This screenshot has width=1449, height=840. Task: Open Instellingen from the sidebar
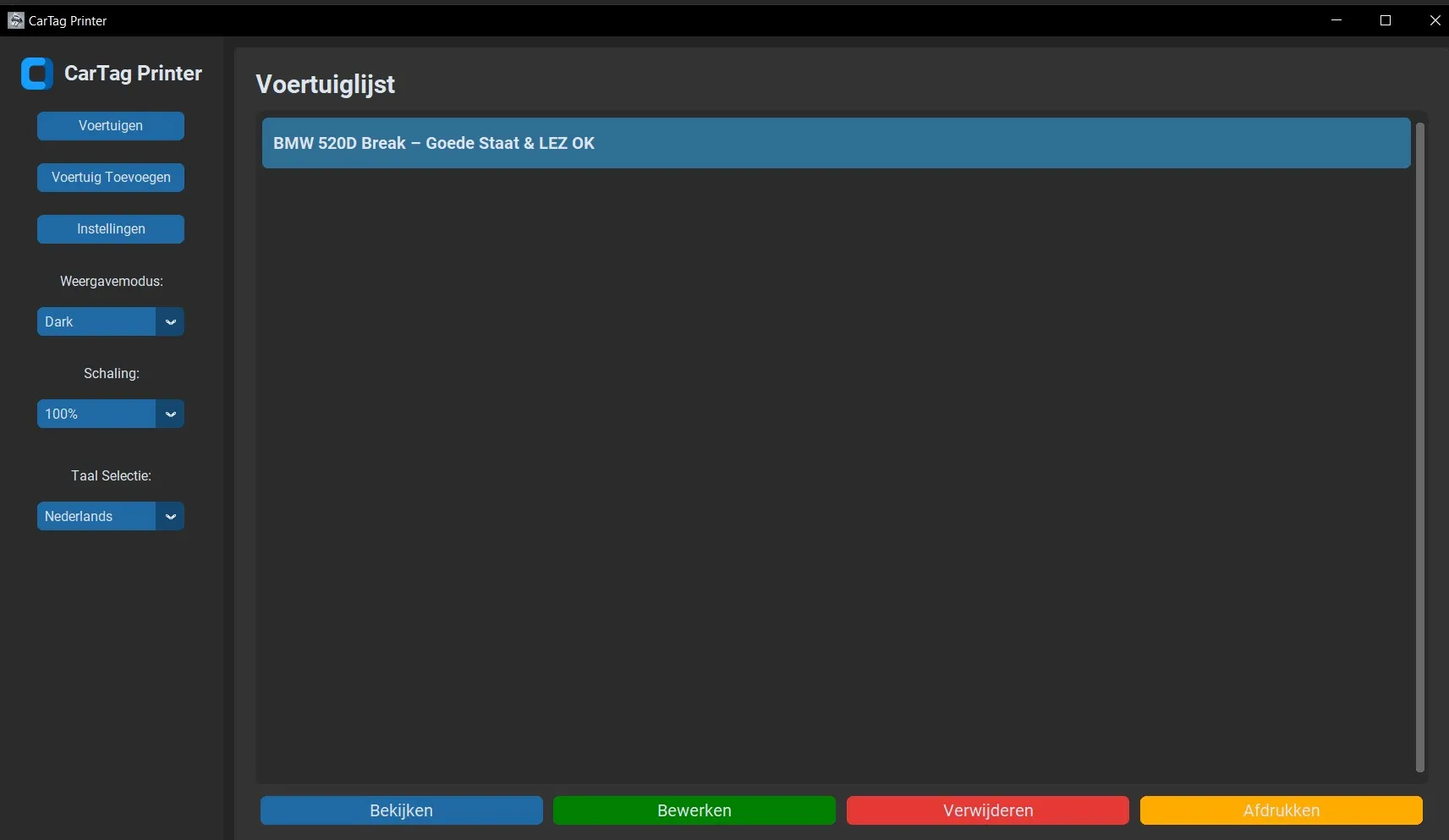pyautogui.click(x=111, y=229)
